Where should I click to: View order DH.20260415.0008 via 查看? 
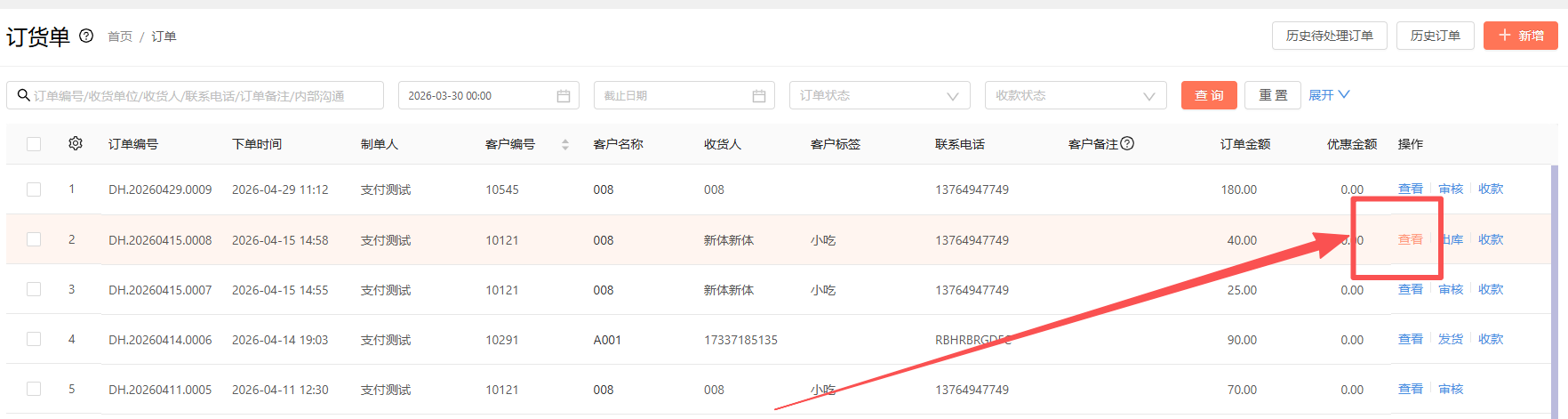(1411, 239)
